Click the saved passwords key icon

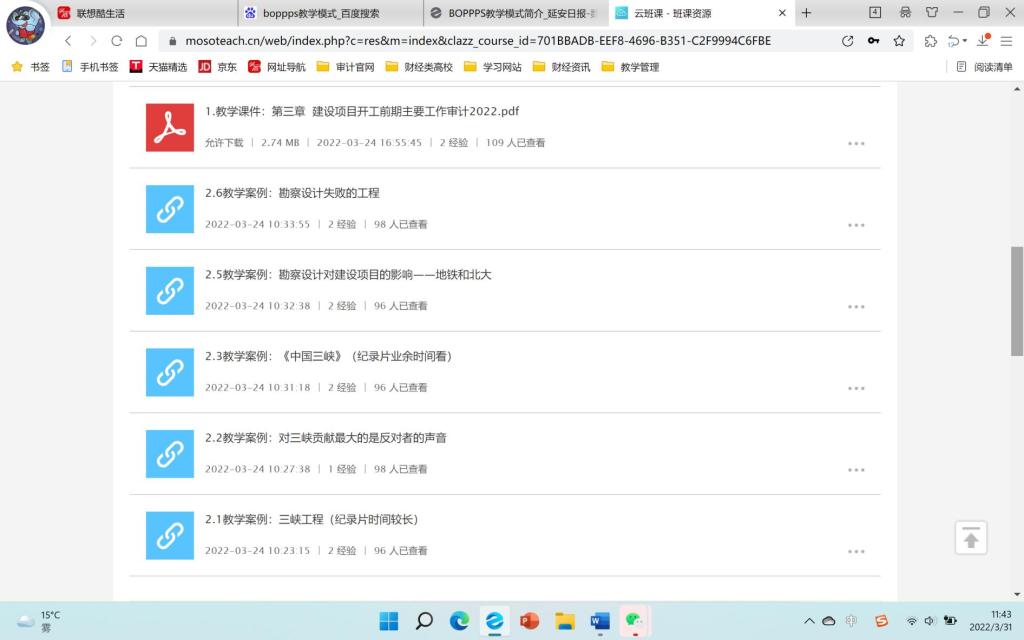pyautogui.click(x=873, y=41)
